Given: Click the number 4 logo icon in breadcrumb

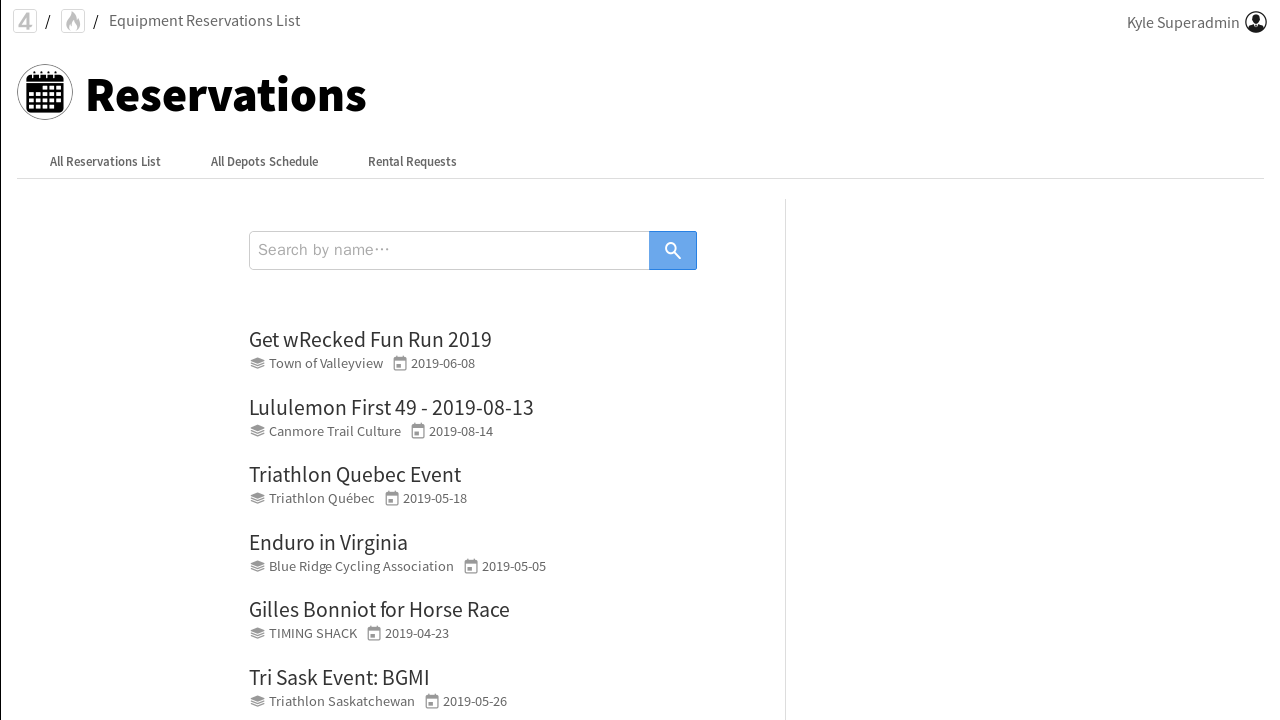Looking at the screenshot, I should coord(25,21).
